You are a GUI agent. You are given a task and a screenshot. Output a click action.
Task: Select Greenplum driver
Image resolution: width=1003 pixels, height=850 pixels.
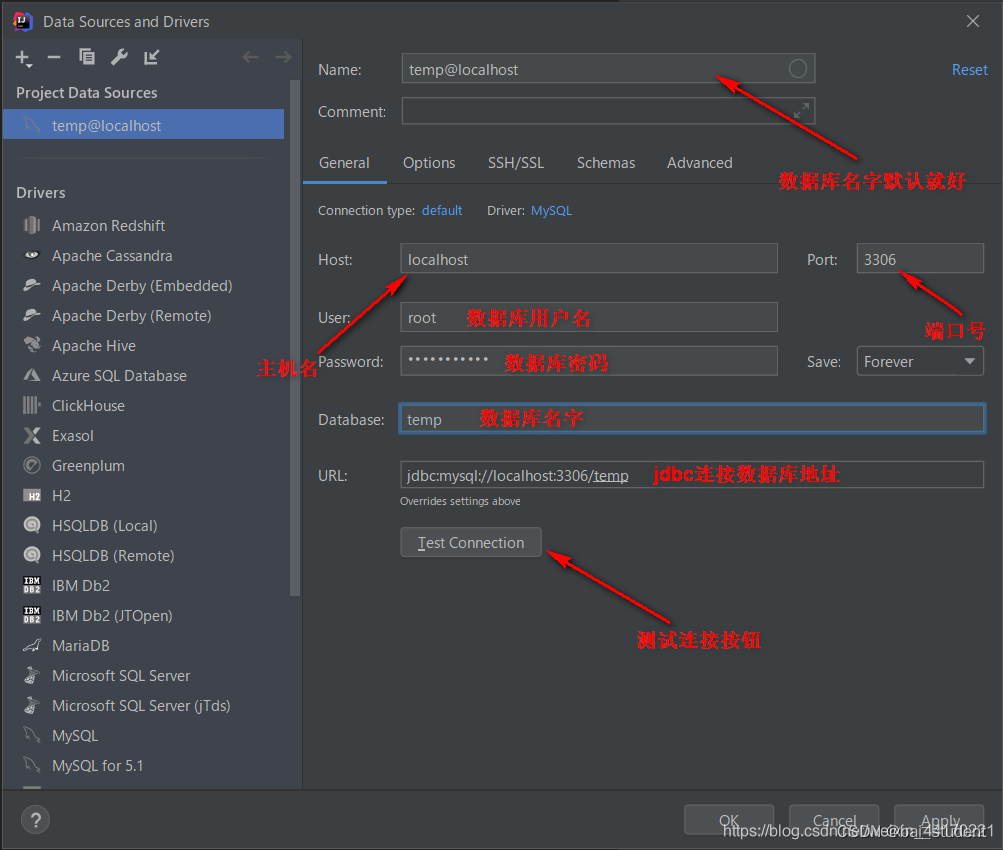click(x=88, y=466)
